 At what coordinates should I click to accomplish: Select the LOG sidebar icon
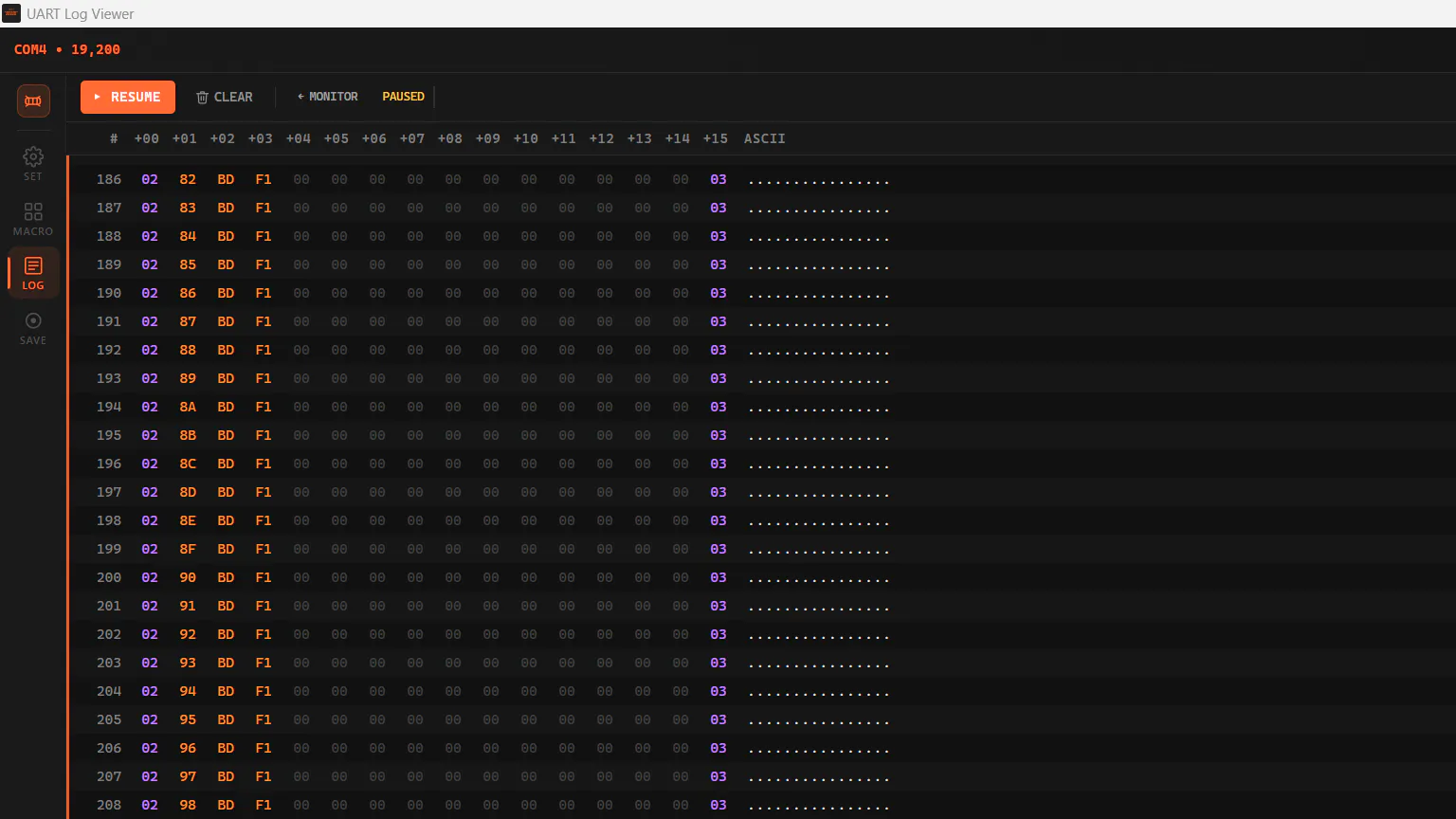33,272
